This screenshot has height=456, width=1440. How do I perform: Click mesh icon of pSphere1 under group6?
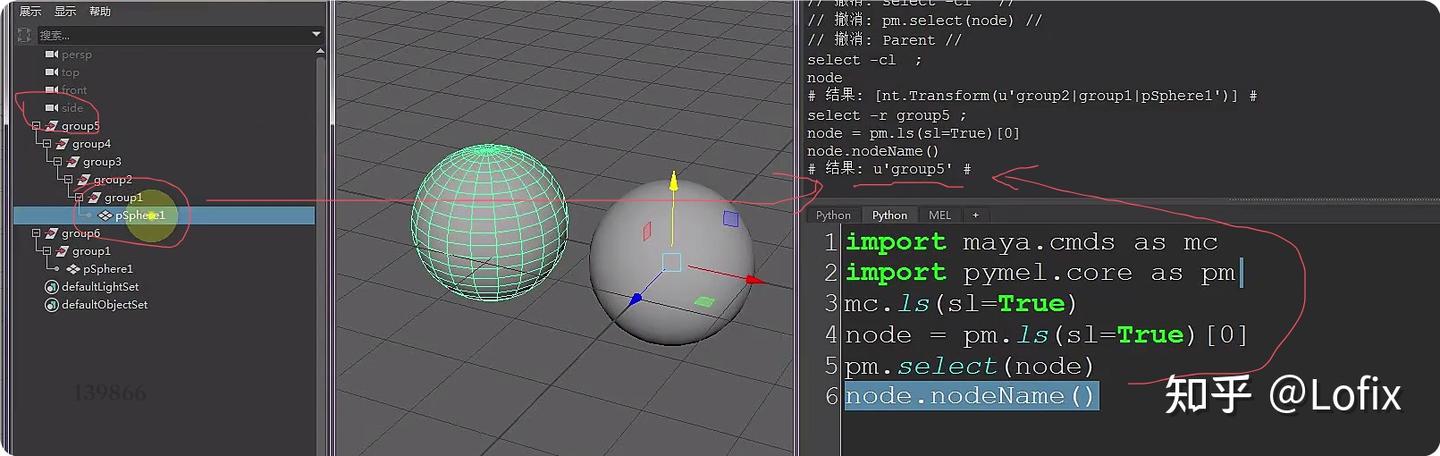tap(73, 269)
